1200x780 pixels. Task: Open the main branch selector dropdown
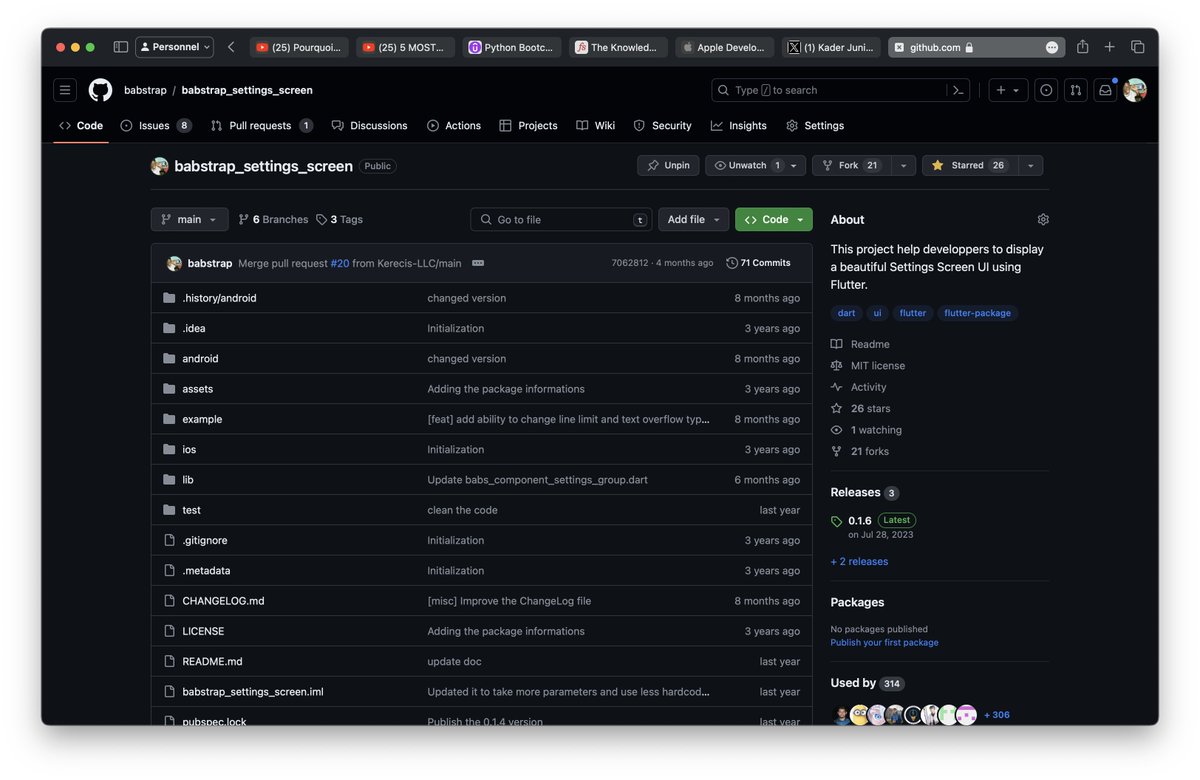pyautogui.click(x=189, y=219)
